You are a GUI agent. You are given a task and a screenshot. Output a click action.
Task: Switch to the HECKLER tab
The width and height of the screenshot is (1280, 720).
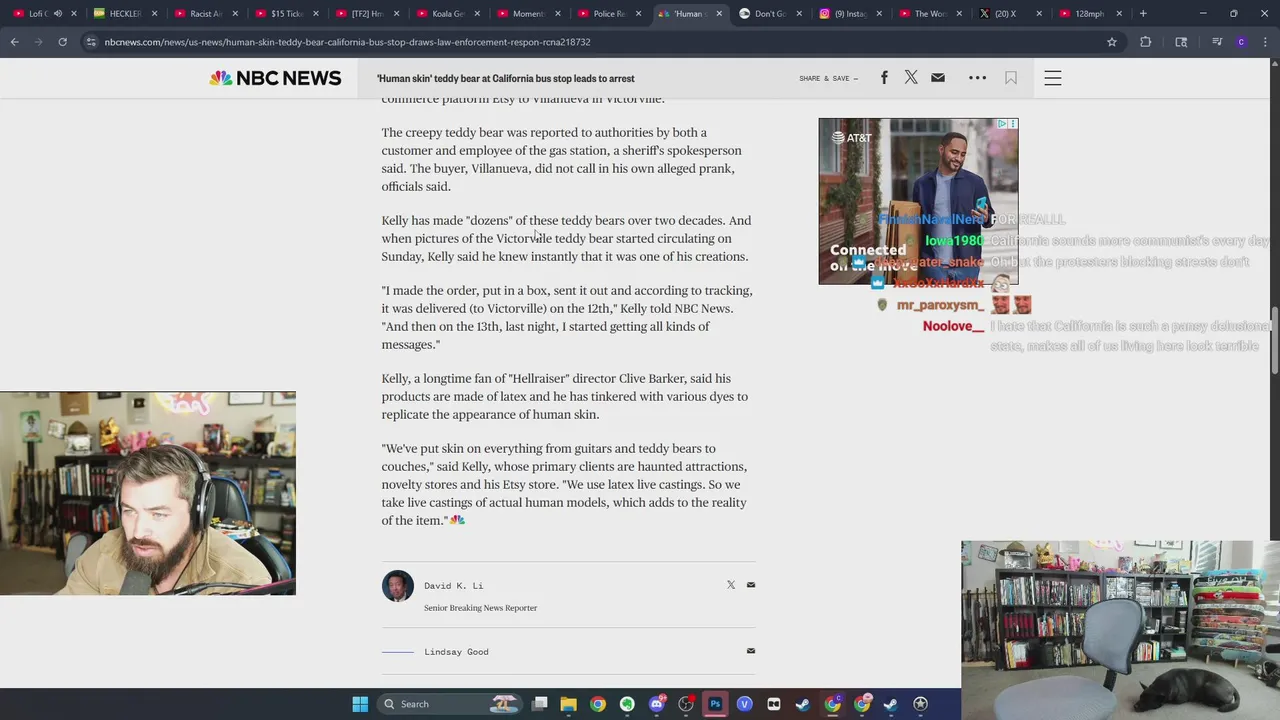click(x=125, y=14)
